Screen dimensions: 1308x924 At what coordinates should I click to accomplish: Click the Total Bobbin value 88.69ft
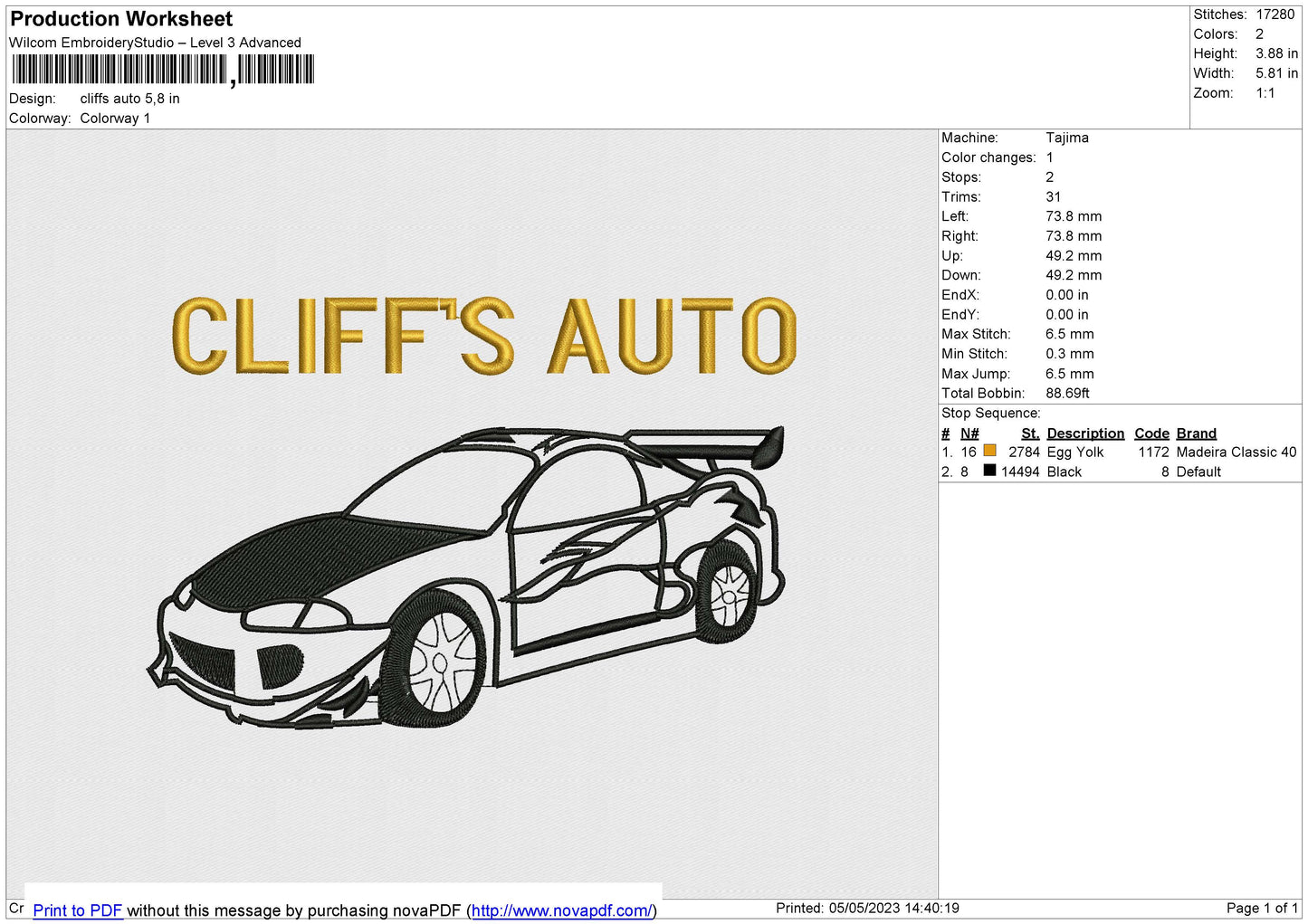coord(1067,394)
